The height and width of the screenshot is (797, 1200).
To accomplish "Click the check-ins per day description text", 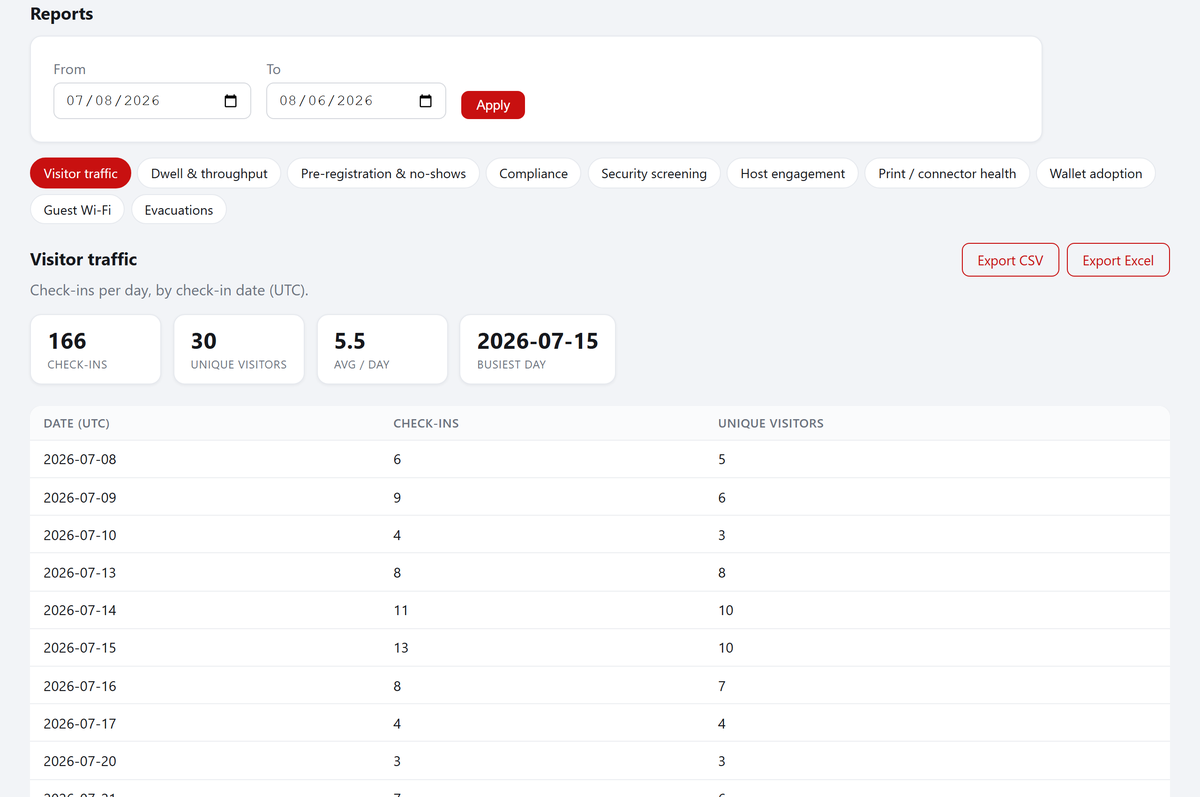I will (170, 291).
